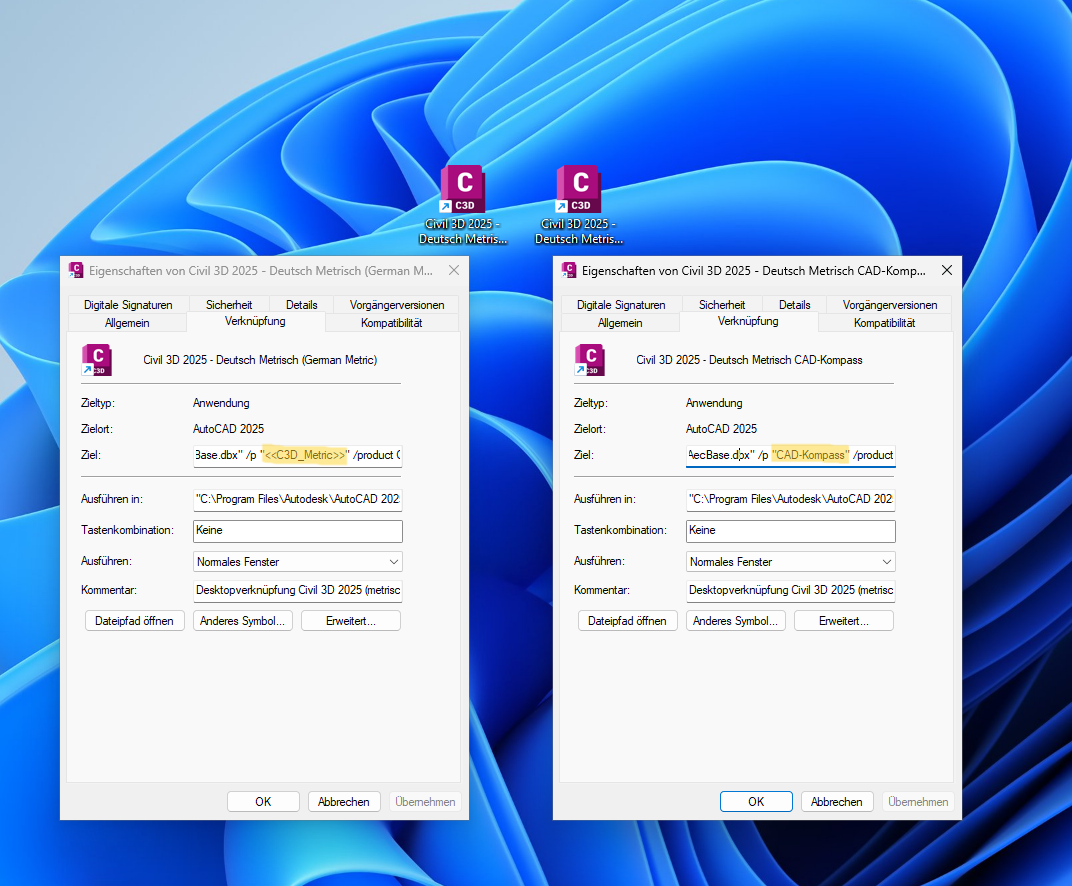Click the large C3D icon beside the German Metric name

[97, 360]
